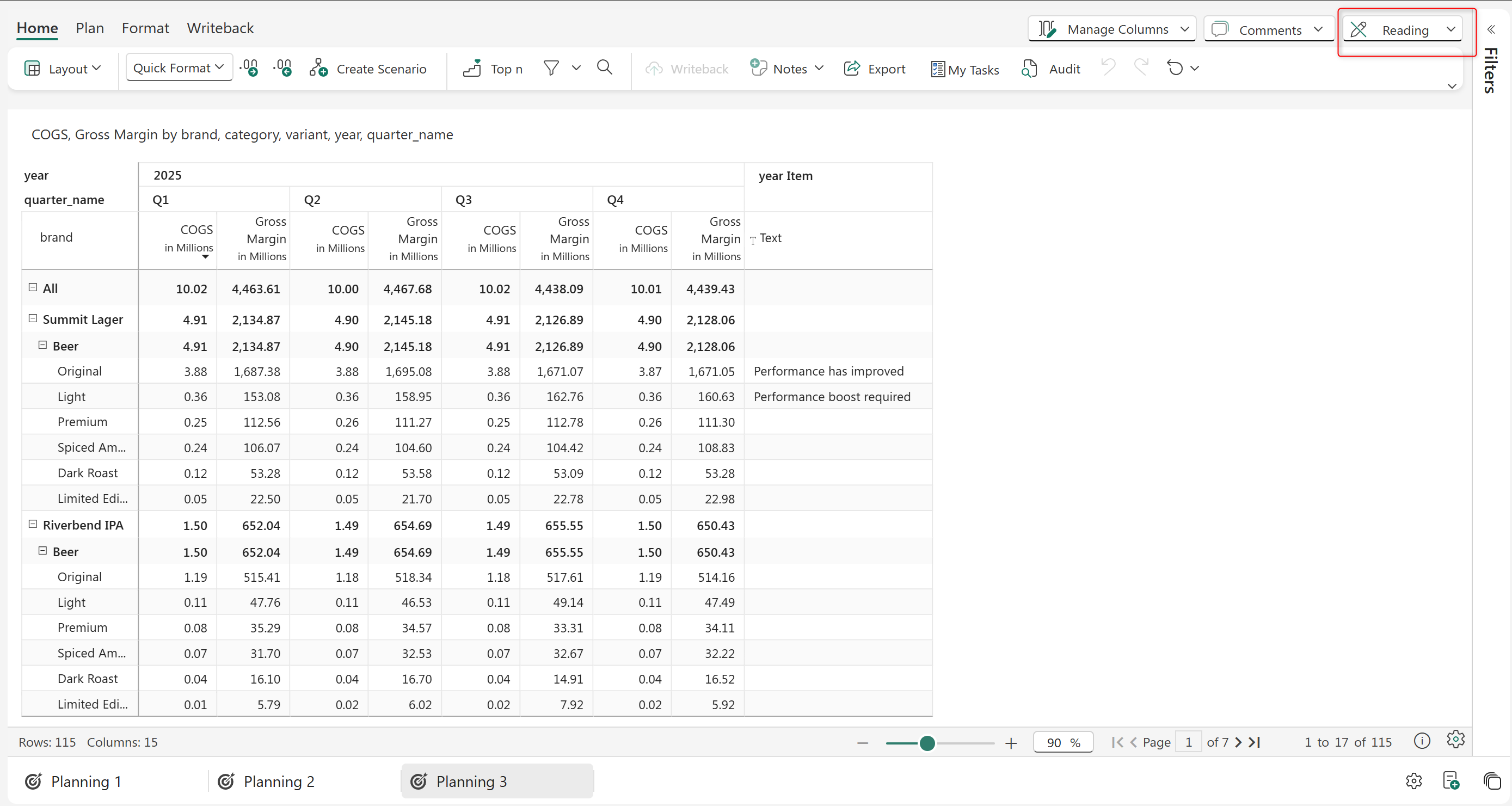Click the Create Scenario button
The width and height of the screenshot is (1512, 806).
[368, 69]
